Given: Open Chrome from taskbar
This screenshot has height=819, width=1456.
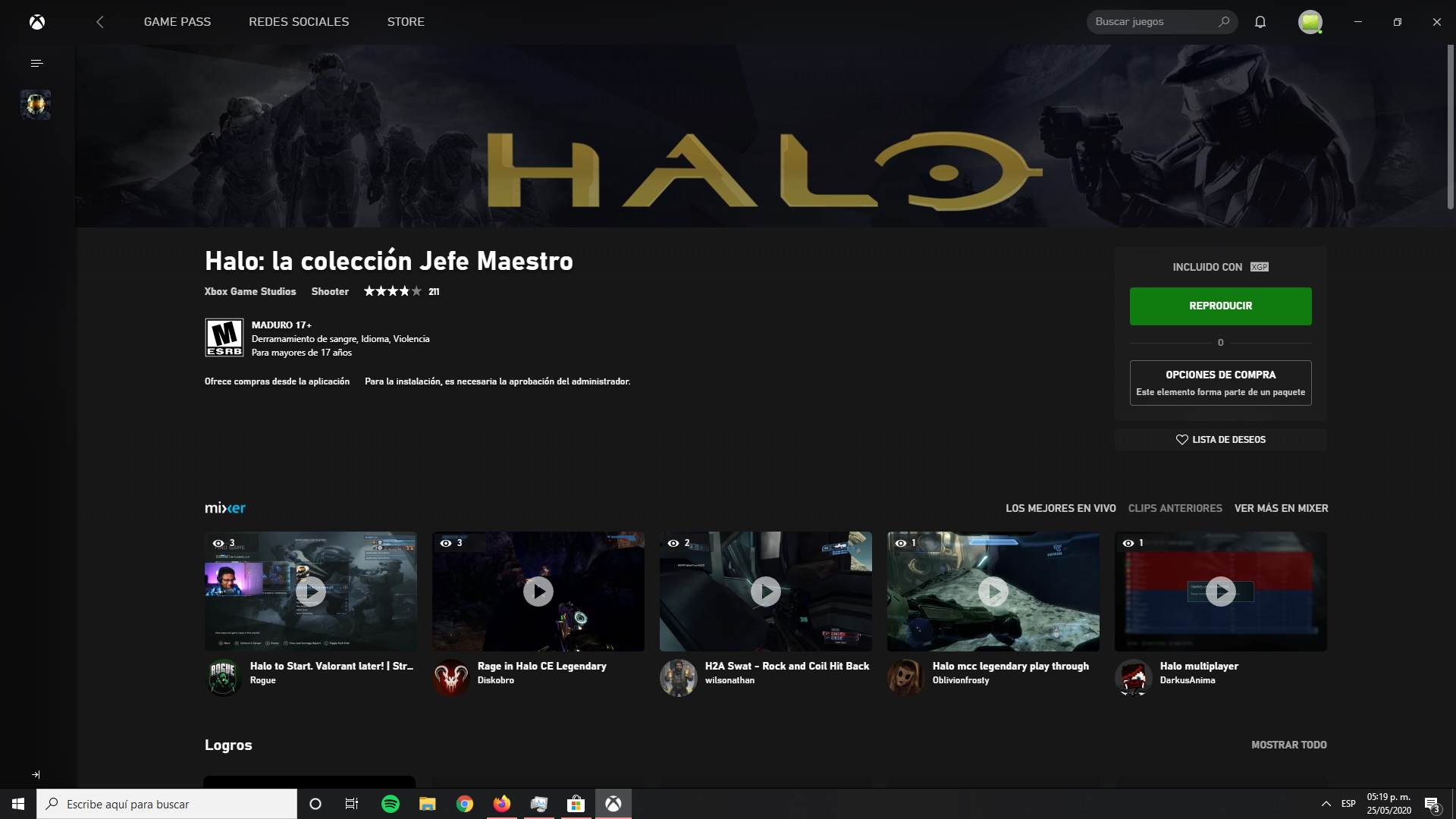Looking at the screenshot, I should click(465, 804).
